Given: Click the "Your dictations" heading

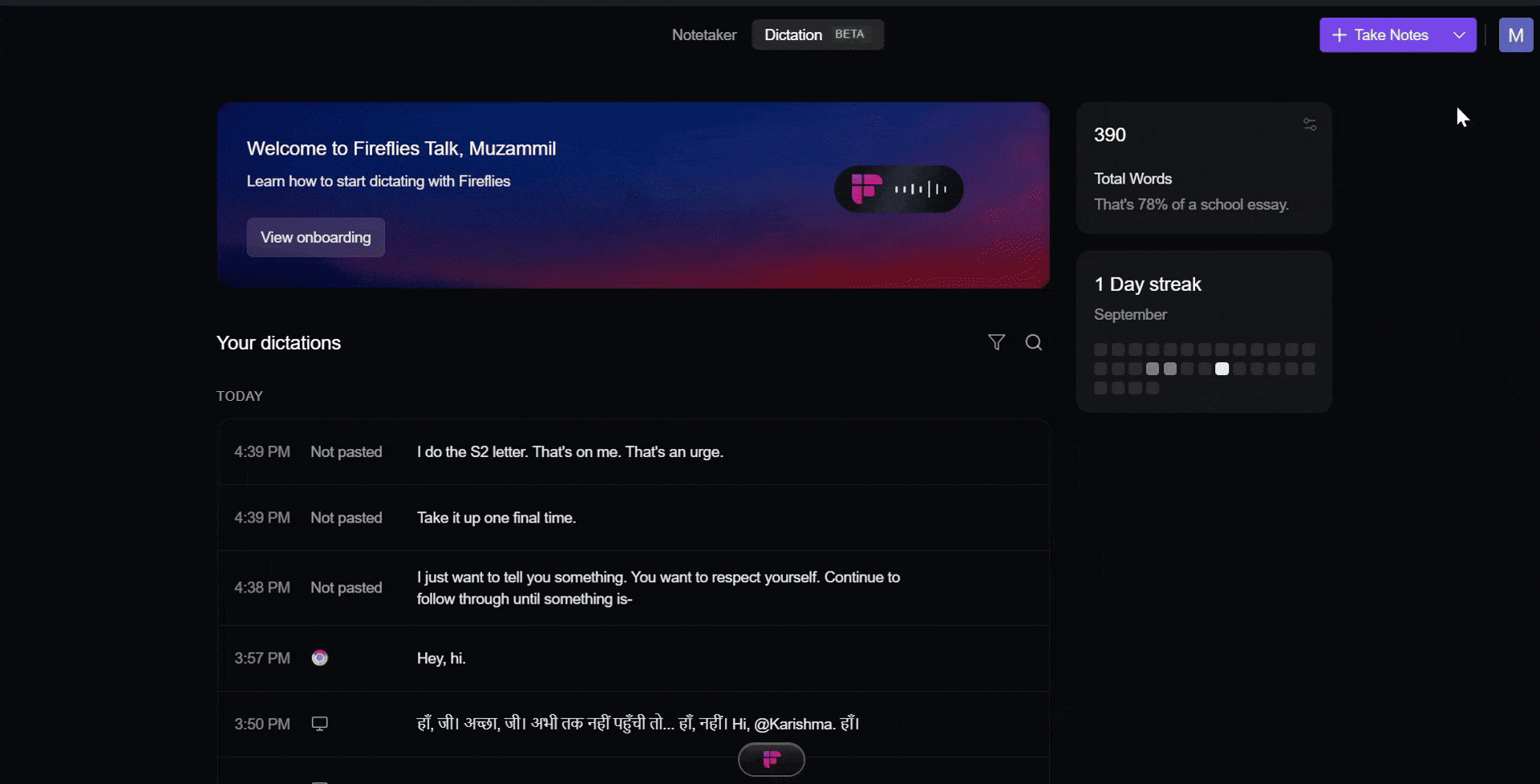Looking at the screenshot, I should 279,343.
